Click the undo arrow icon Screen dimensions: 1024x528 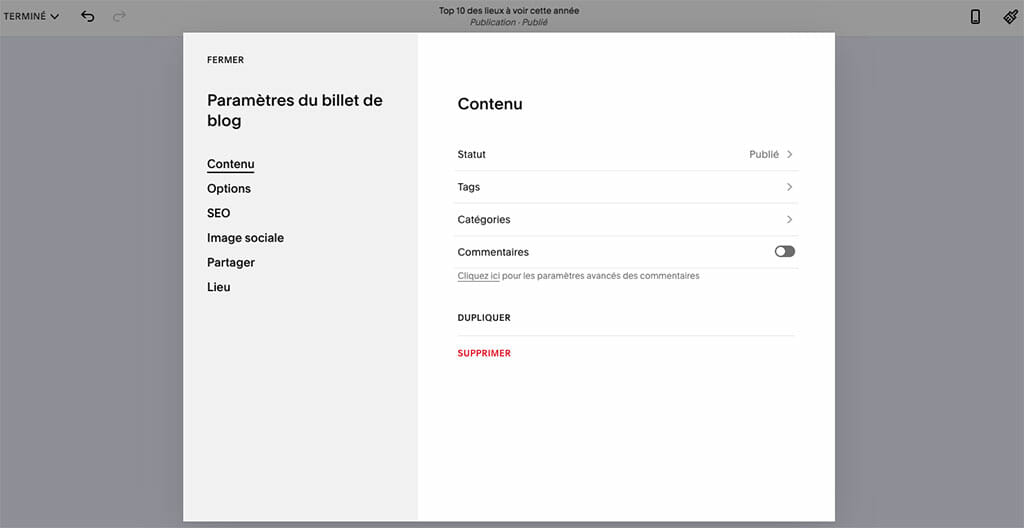pyautogui.click(x=88, y=16)
